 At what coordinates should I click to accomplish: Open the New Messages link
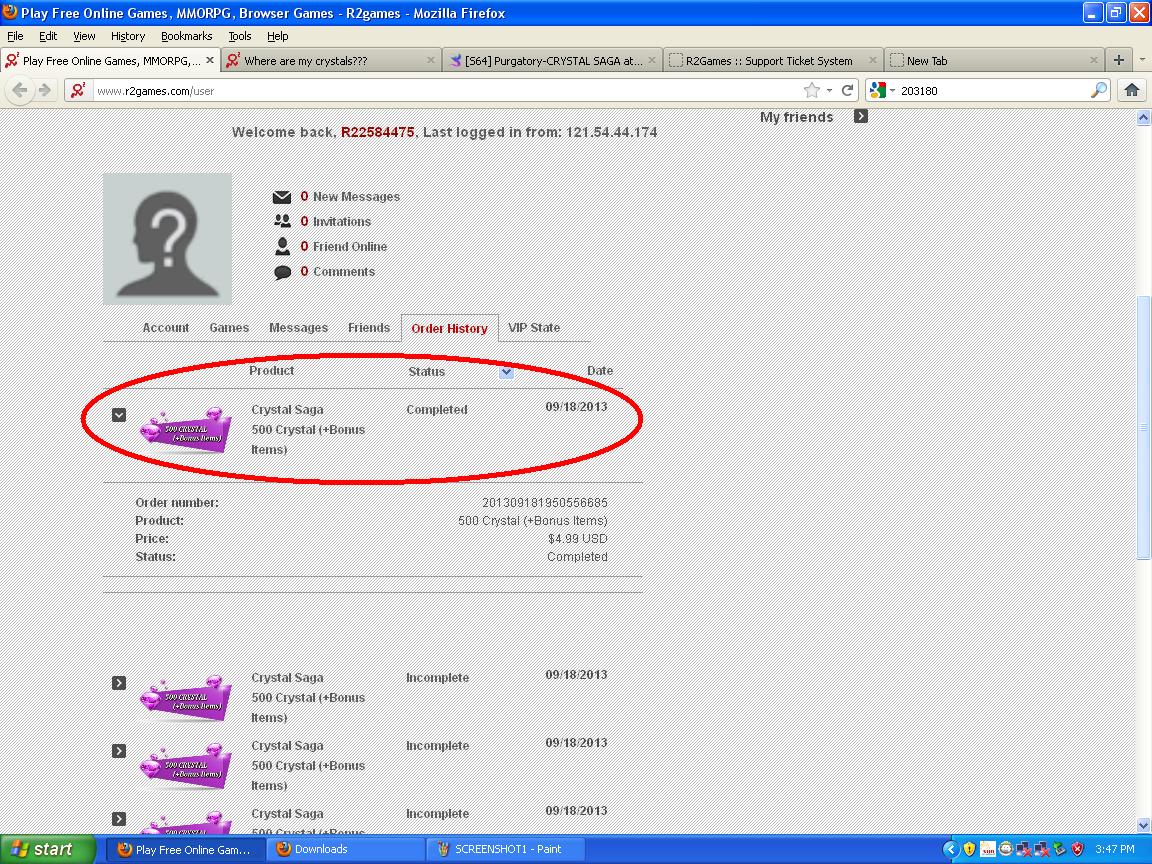pos(356,197)
